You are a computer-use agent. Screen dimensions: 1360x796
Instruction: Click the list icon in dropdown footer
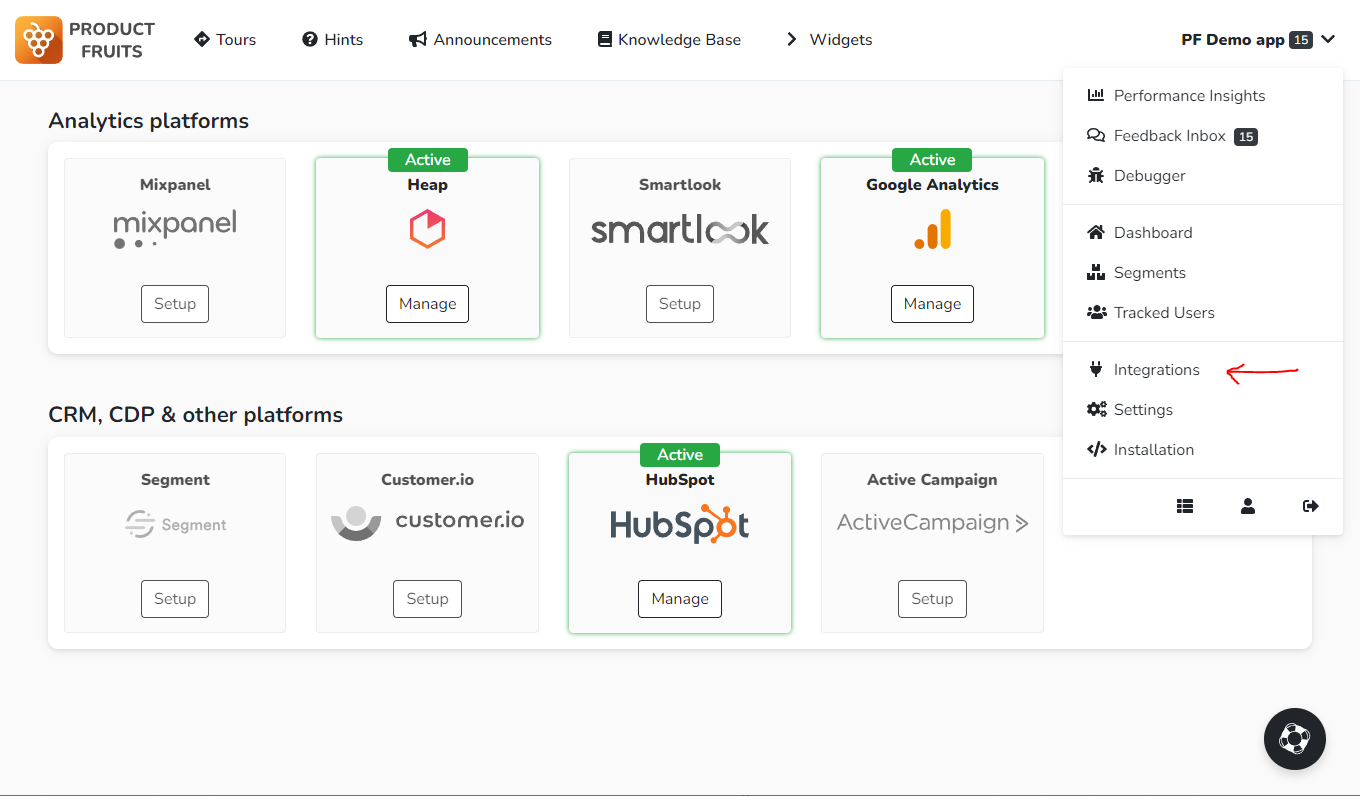point(1185,506)
